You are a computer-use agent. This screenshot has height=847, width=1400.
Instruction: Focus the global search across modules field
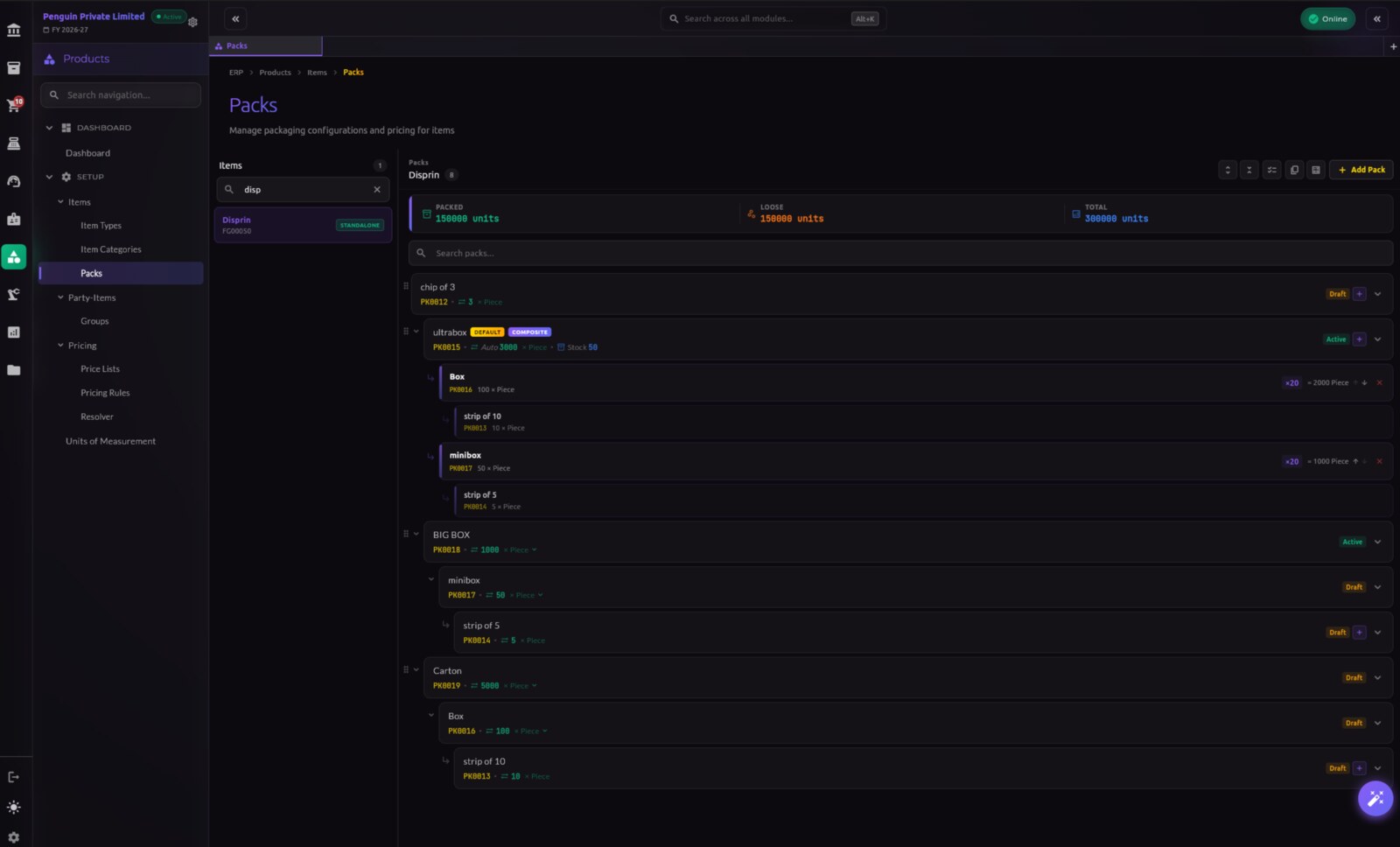pos(773,18)
